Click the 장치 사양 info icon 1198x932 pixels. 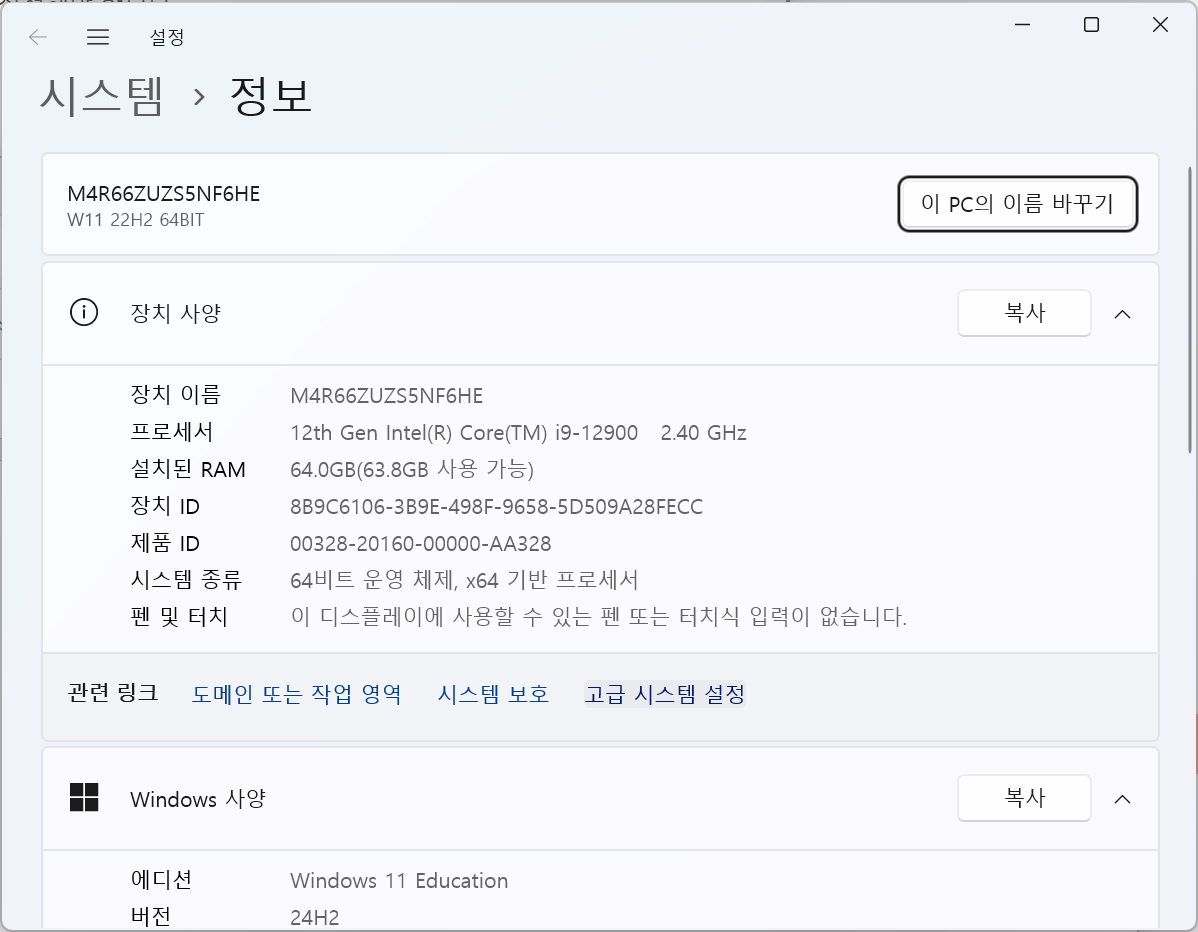click(84, 312)
